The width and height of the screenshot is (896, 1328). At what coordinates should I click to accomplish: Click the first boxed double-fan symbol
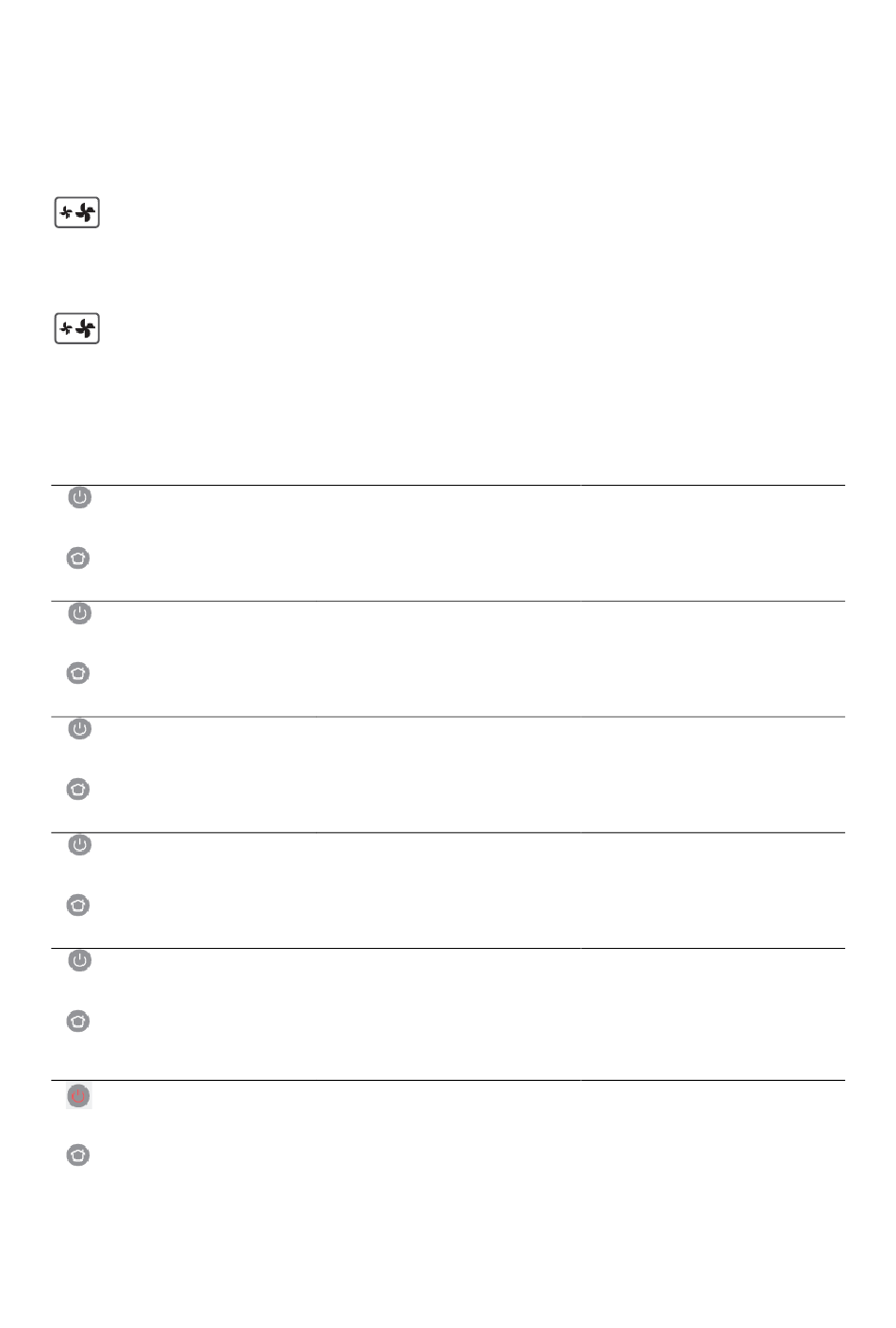click(x=76, y=213)
